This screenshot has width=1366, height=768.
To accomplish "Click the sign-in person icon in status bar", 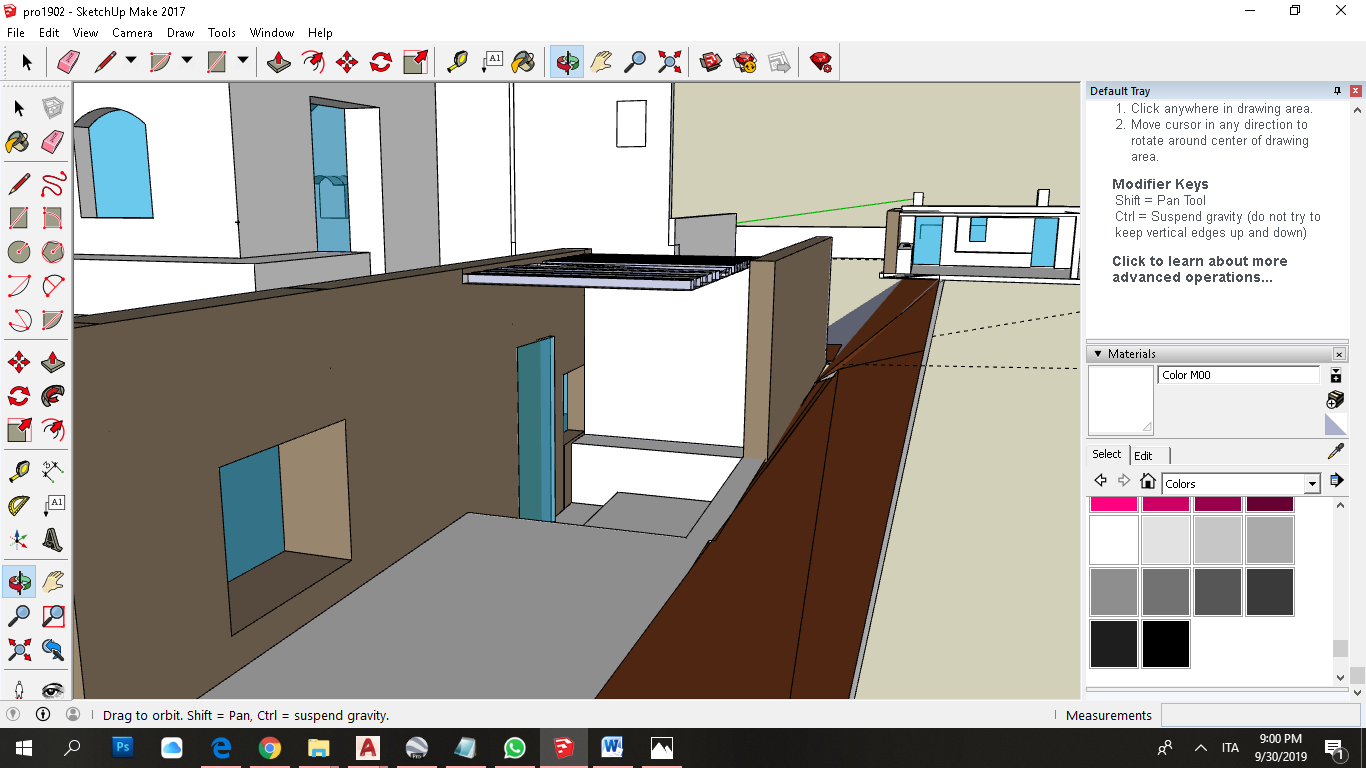I will (73, 714).
